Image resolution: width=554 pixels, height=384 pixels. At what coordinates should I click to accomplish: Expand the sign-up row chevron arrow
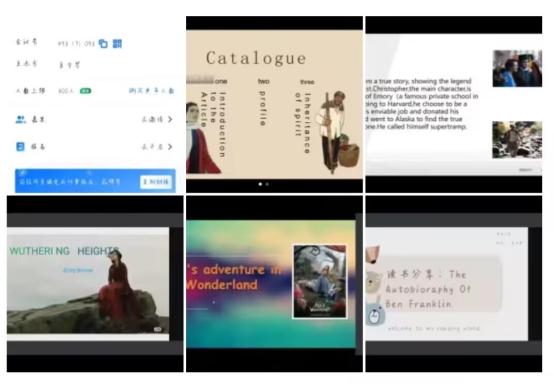pyautogui.click(x=170, y=147)
